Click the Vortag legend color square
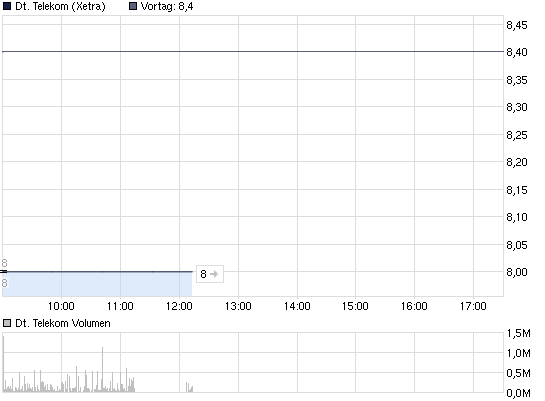The height and width of the screenshot is (401, 545). (x=133, y=6)
